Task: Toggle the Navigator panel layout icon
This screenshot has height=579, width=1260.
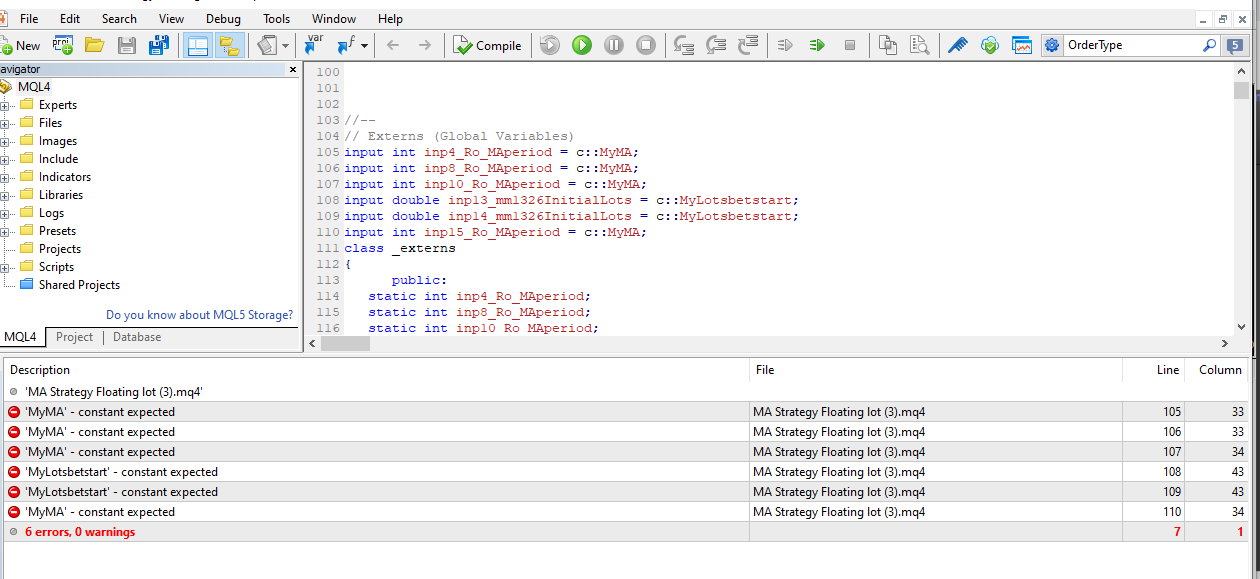Action: point(198,45)
